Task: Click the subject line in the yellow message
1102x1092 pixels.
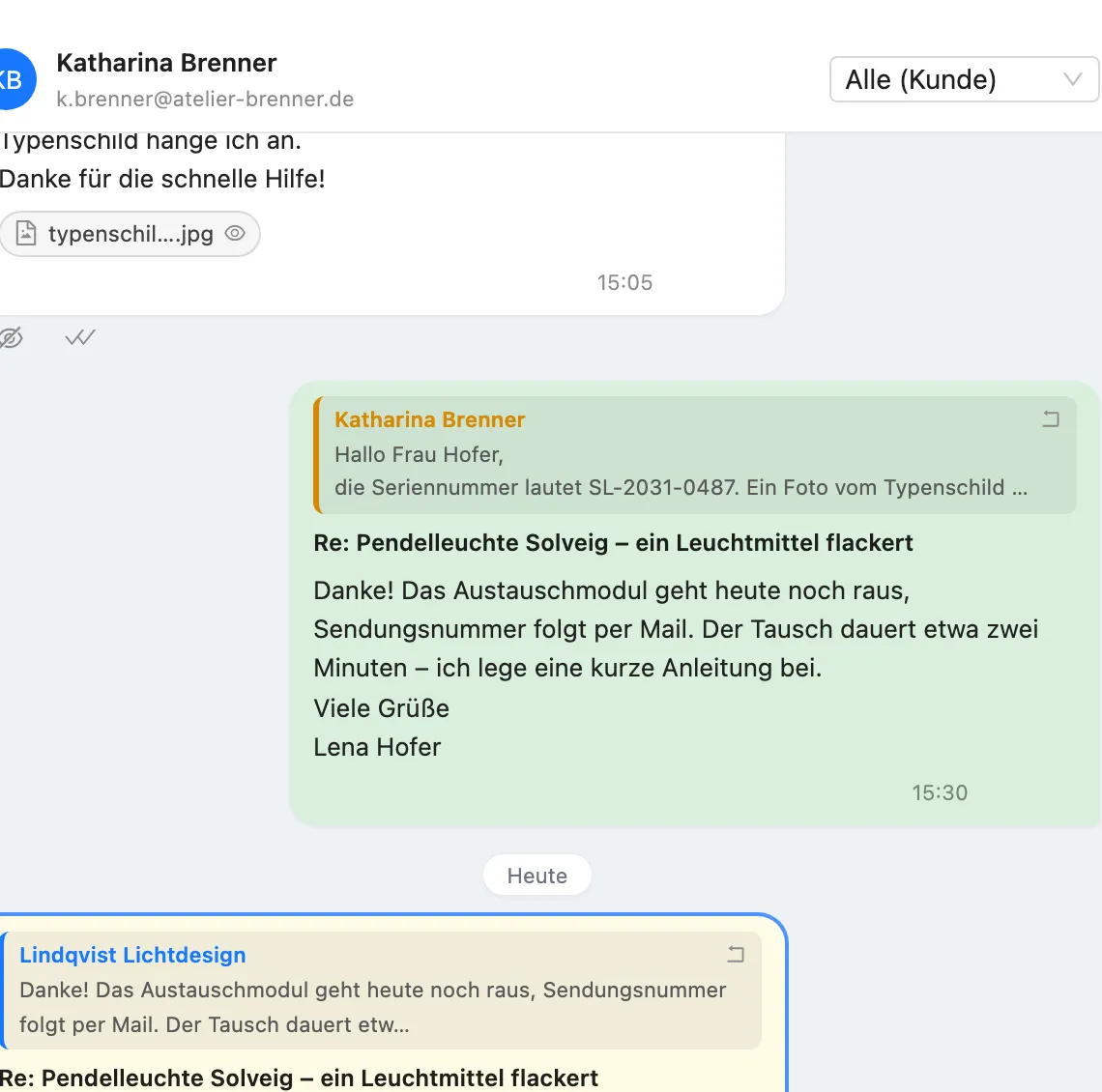Action: [299, 1078]
